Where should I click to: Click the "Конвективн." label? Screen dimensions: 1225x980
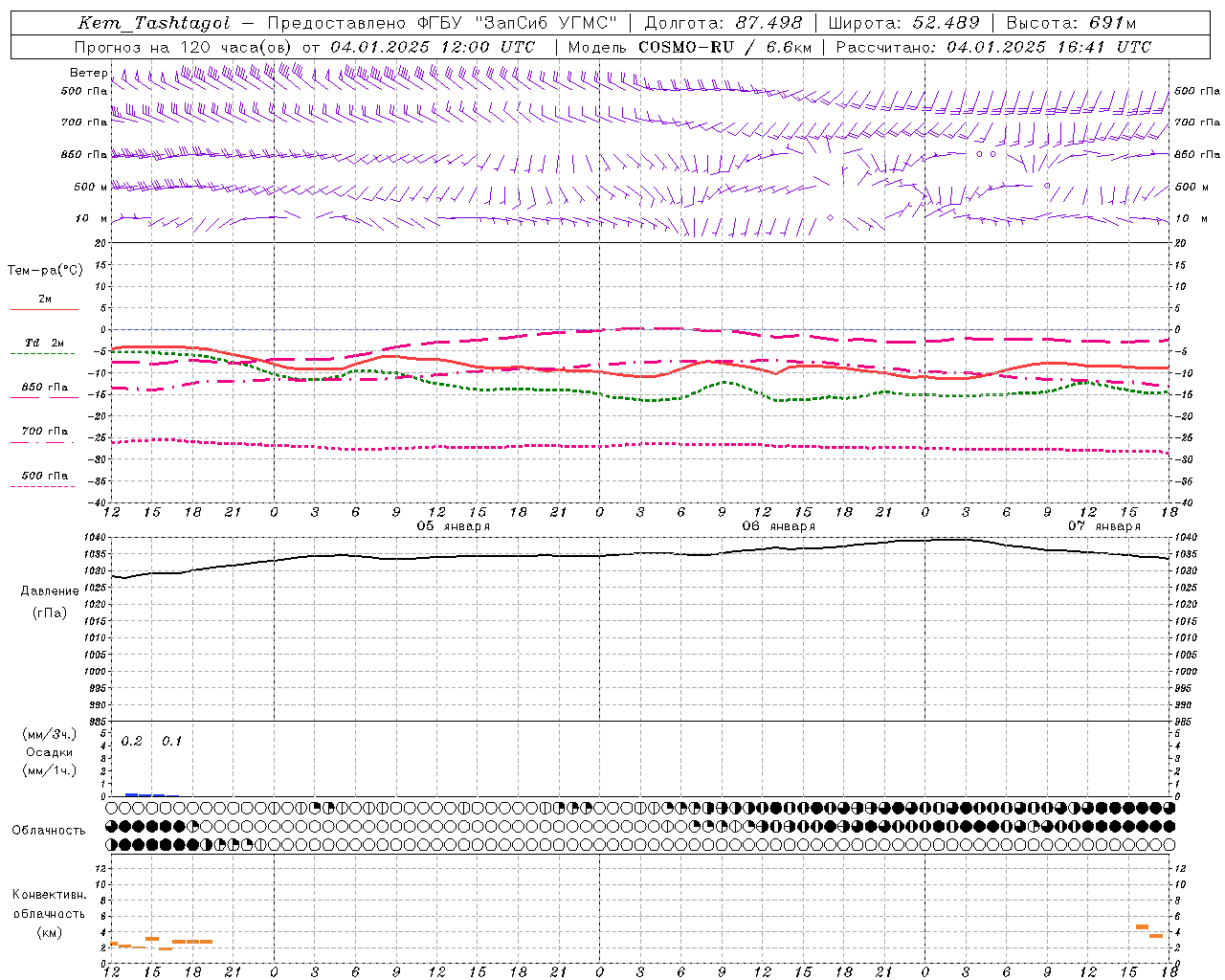click(49, 895)
